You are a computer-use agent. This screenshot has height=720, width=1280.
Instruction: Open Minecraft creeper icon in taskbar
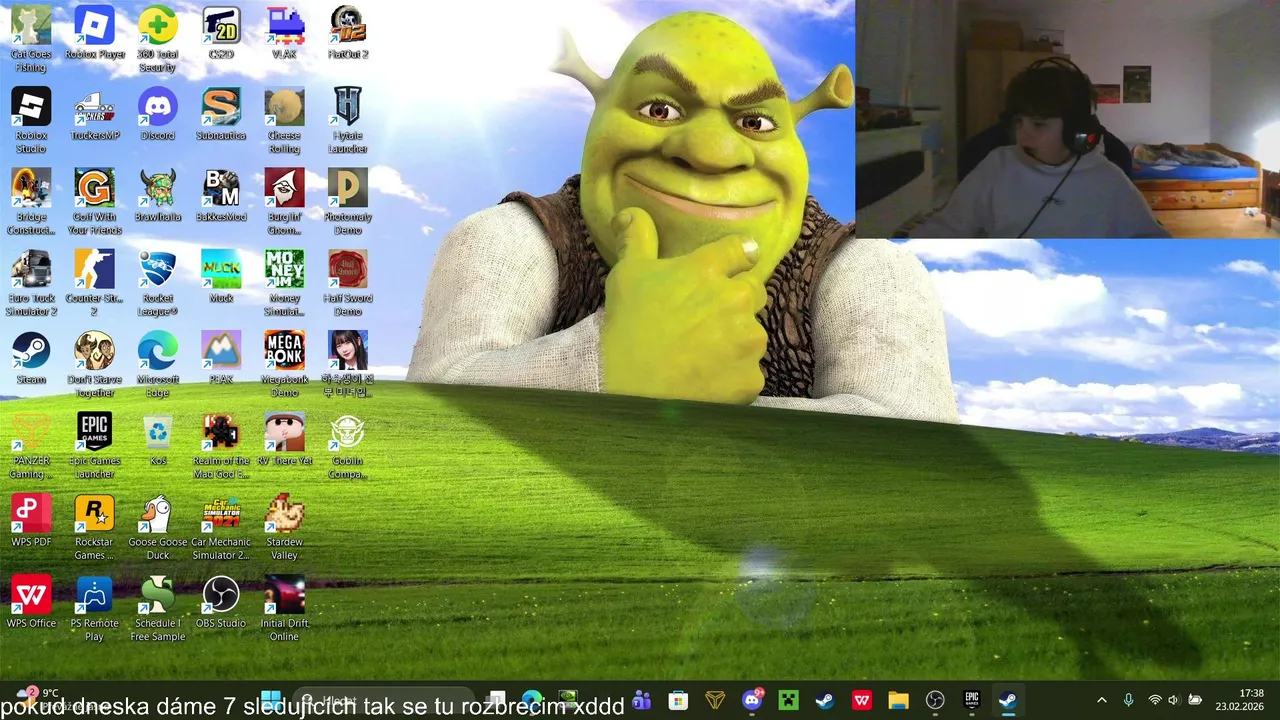(789, 700)
